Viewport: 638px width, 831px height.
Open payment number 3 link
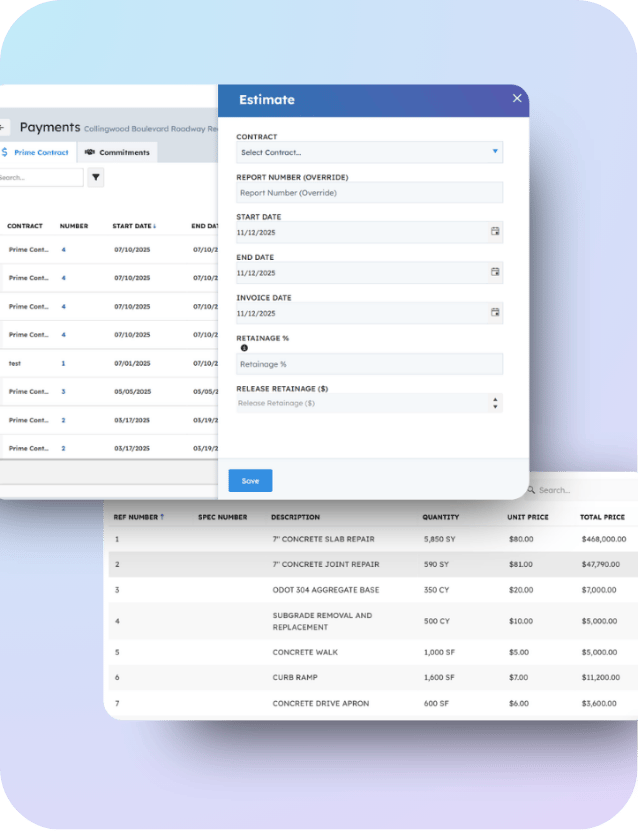[x=63, y=392]
